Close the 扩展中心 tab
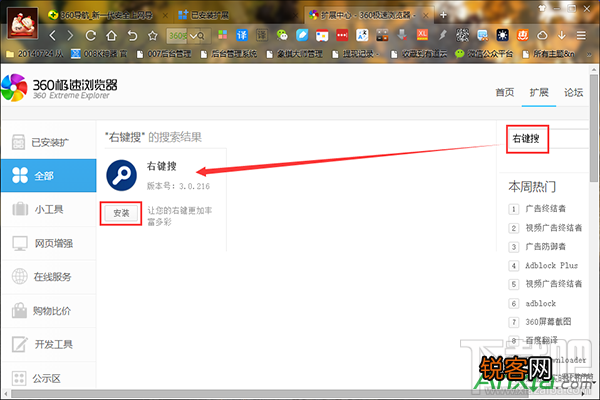600x400 pixels. [426, 15]
